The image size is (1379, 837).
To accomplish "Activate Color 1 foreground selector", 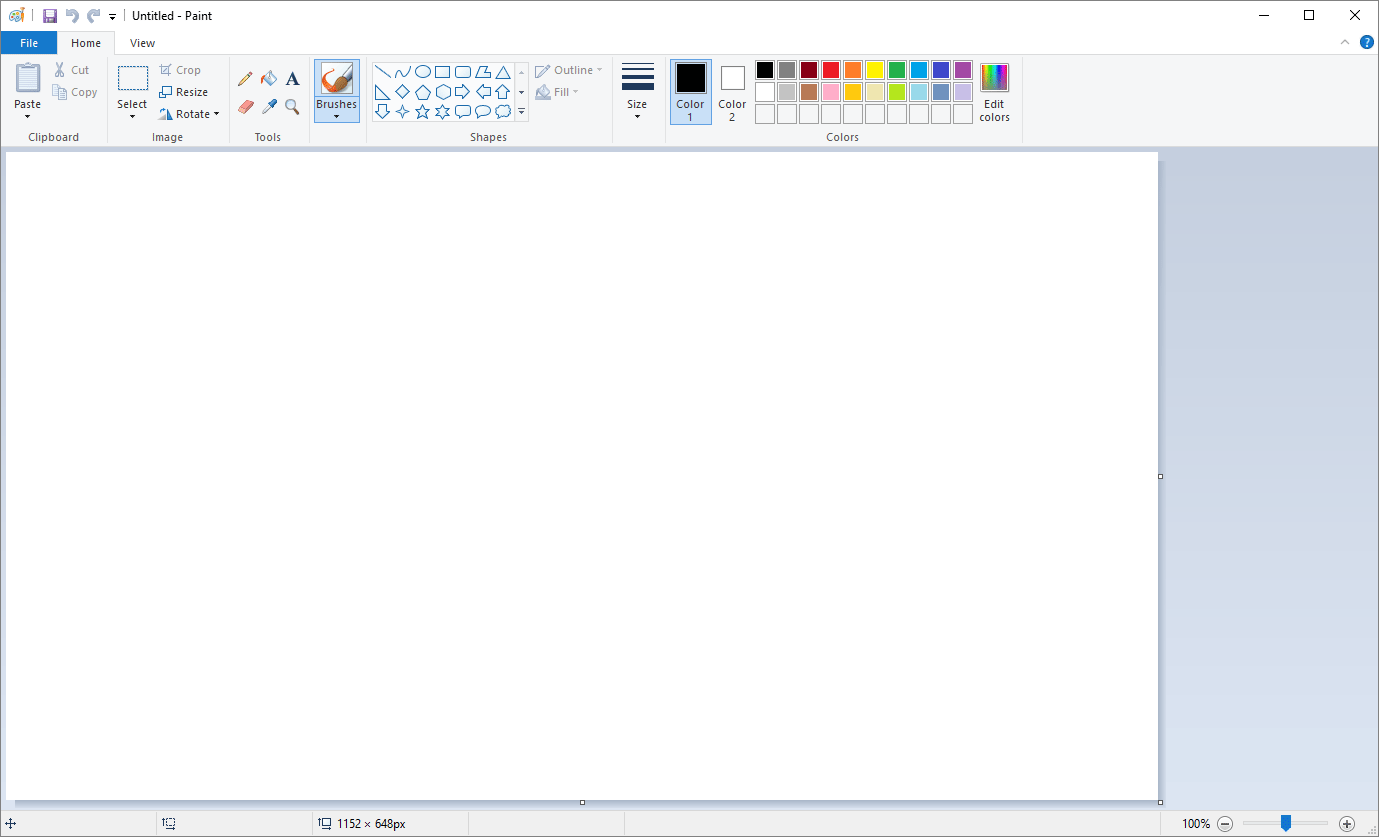I will point(690,92).
